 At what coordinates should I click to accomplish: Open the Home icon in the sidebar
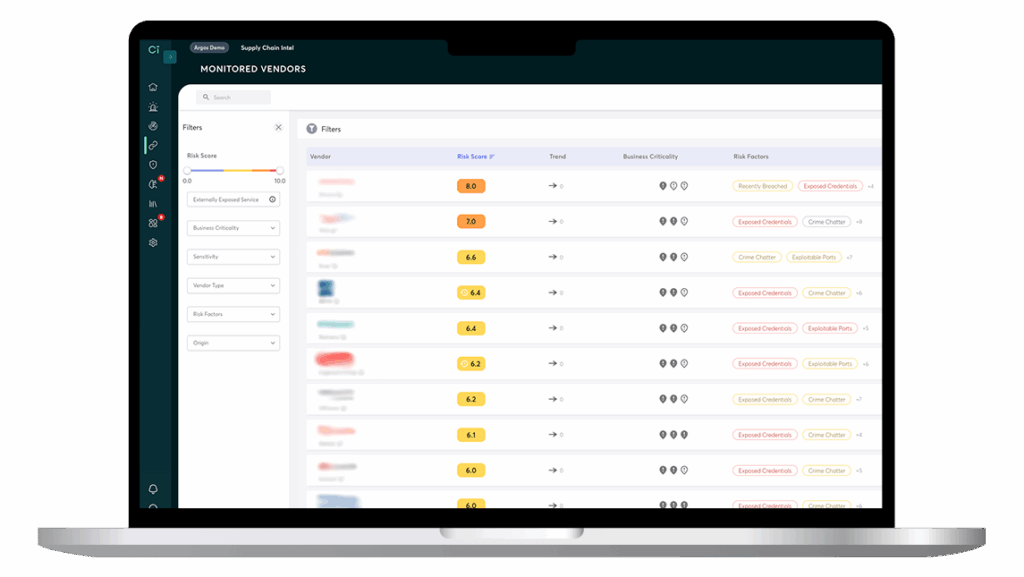coord(153,87)
